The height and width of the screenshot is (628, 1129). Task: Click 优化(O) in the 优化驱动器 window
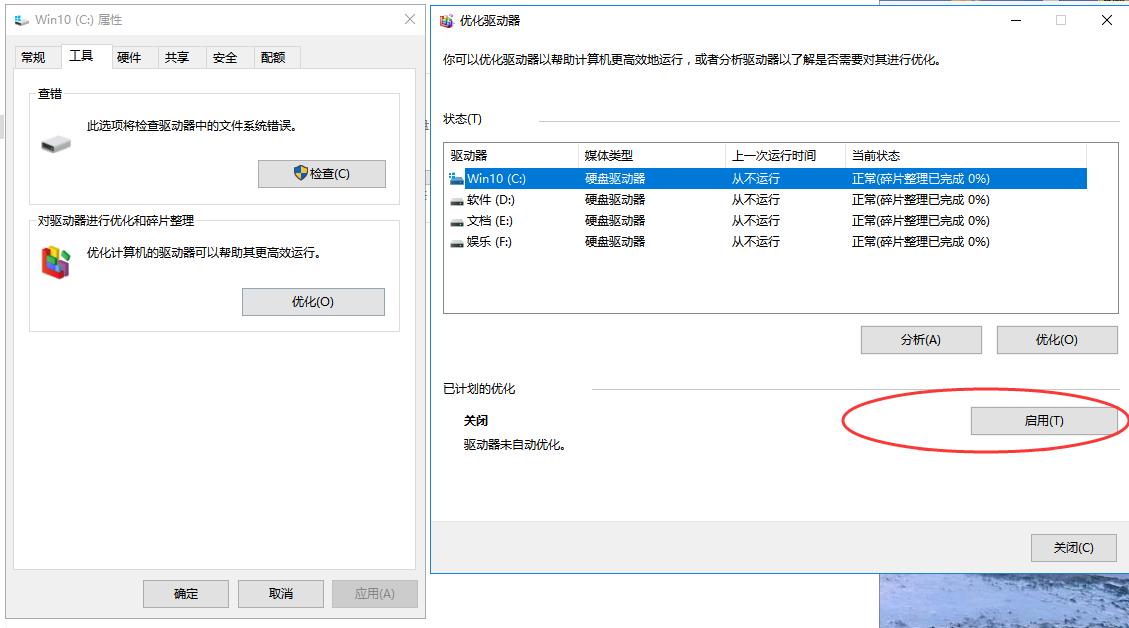click(x=1057, y=340)
